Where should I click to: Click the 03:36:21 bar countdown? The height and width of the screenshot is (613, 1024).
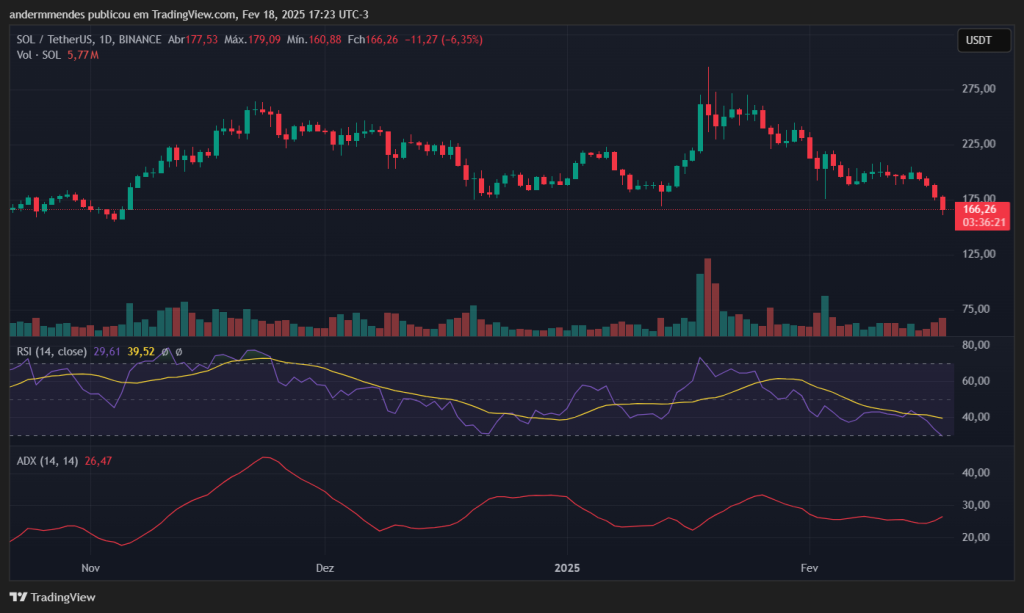tap(984, 223)
